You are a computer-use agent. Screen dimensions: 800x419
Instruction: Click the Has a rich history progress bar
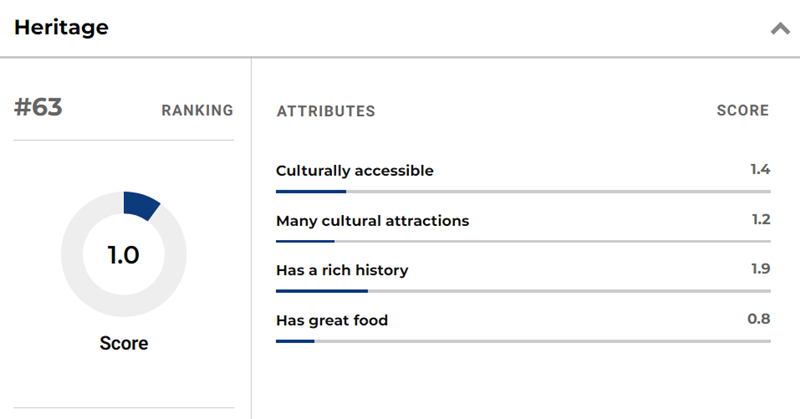(523, 291)
